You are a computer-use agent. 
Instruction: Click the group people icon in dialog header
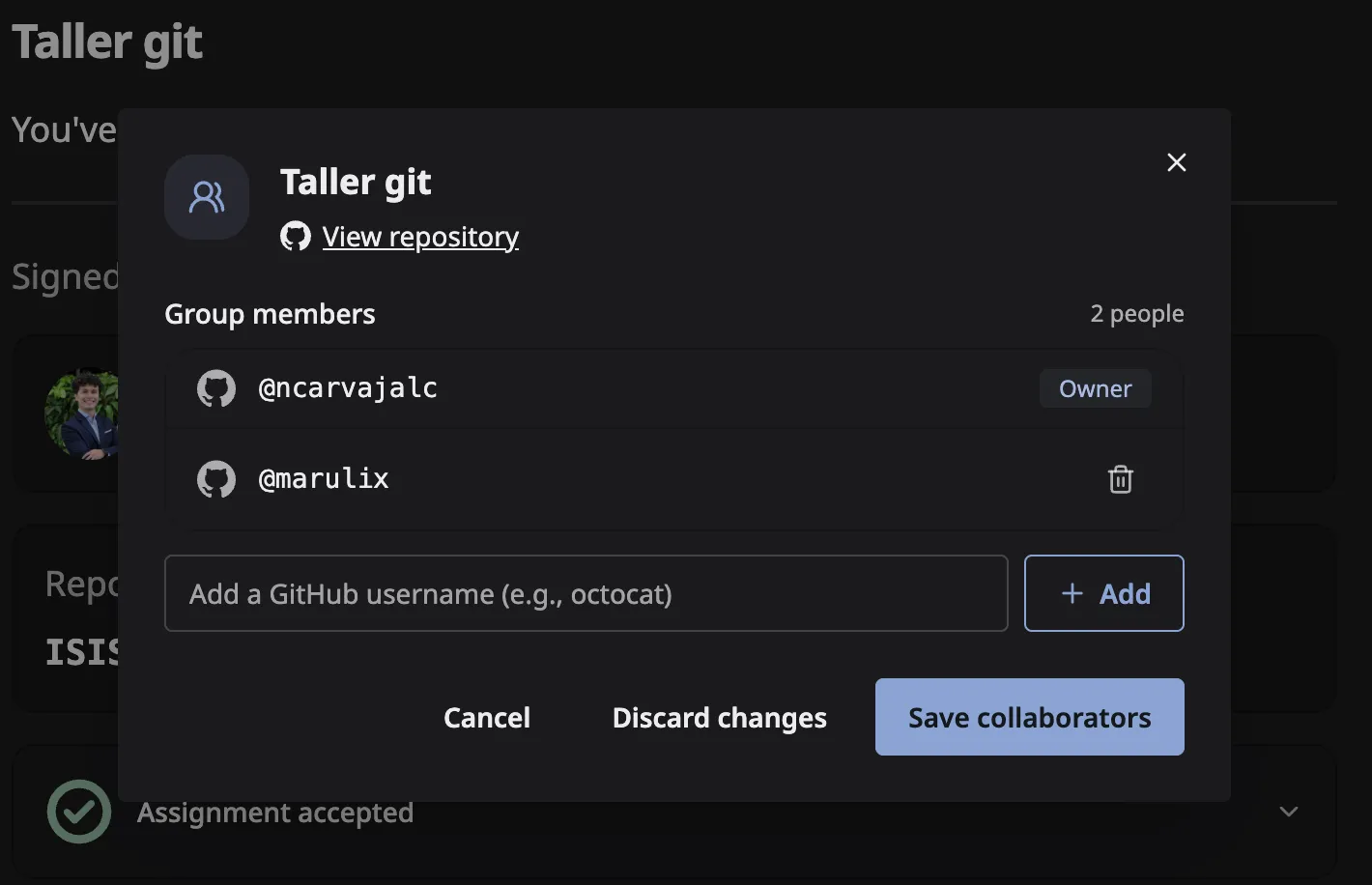(x=207, y=197)
